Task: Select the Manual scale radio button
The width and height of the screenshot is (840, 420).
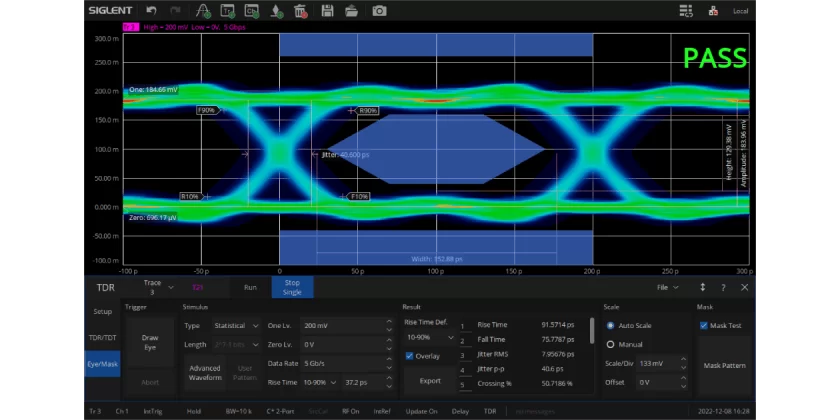Action: click(611, 344)
